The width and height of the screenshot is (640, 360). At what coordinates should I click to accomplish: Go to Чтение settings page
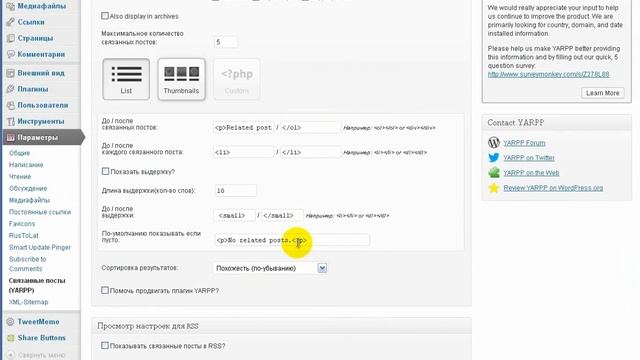click(20, 177)
